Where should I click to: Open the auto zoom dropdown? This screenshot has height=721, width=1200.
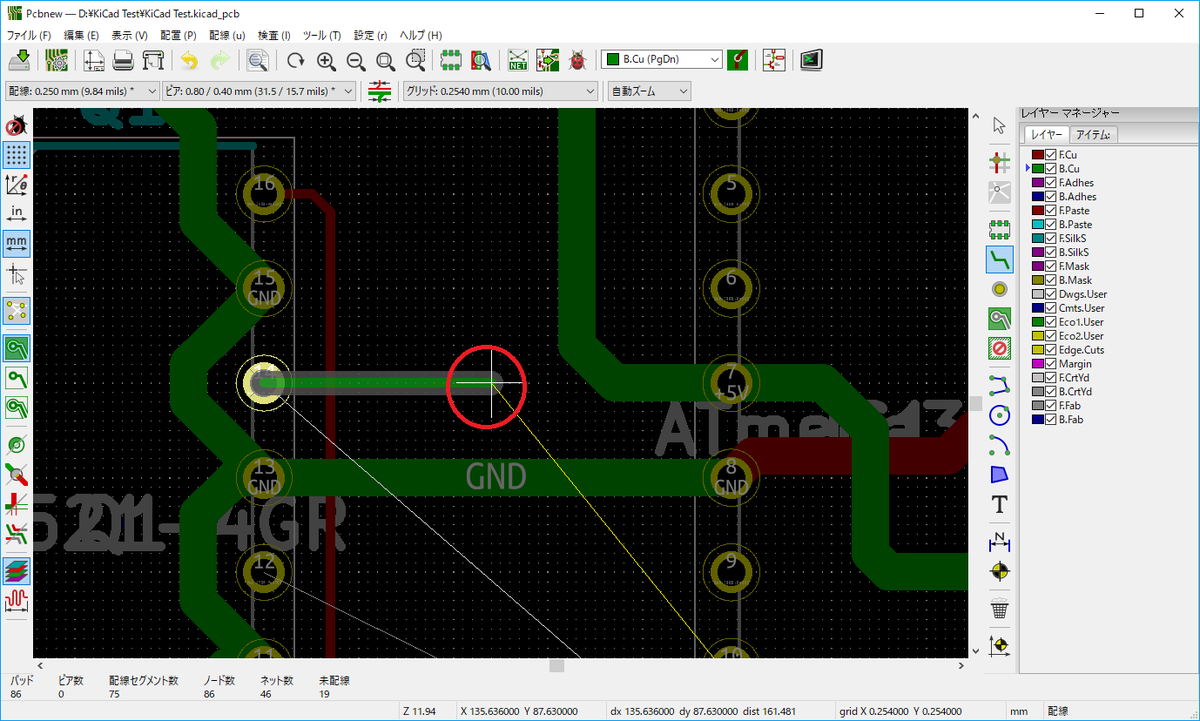[x=650, y=91]
